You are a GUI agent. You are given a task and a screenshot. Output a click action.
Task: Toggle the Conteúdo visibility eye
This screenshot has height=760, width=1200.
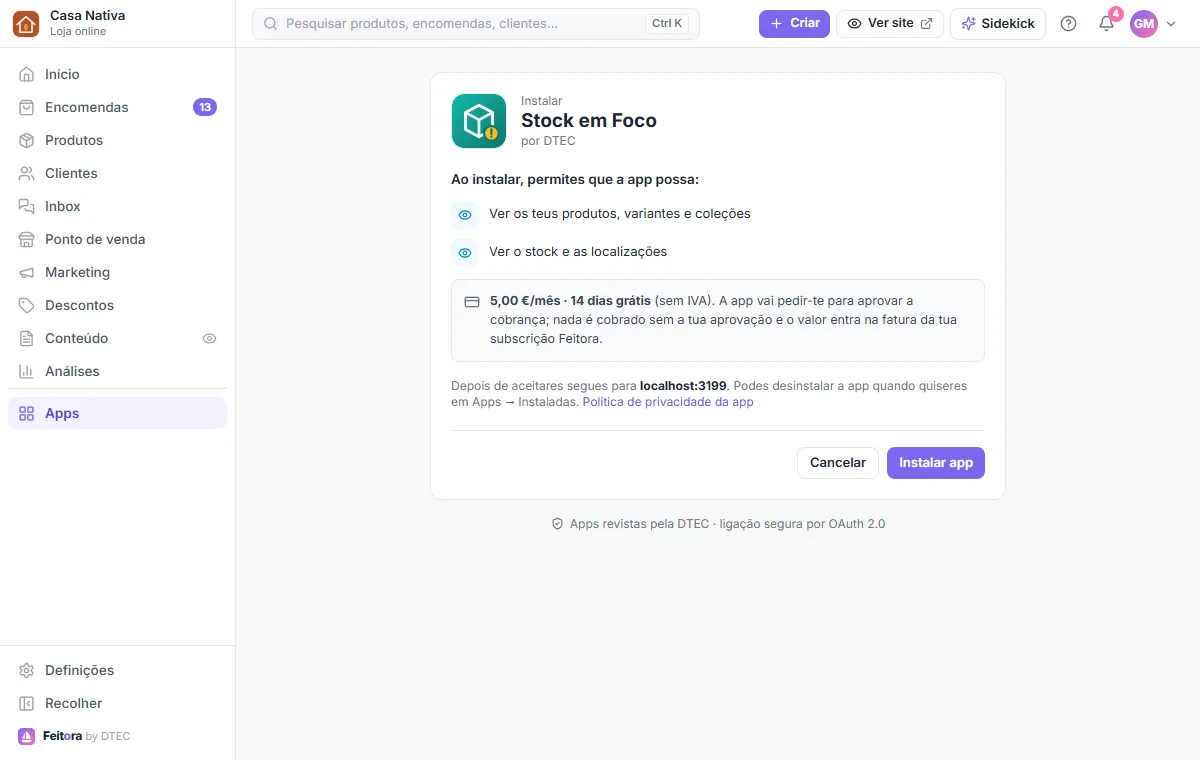click(209, 338)
